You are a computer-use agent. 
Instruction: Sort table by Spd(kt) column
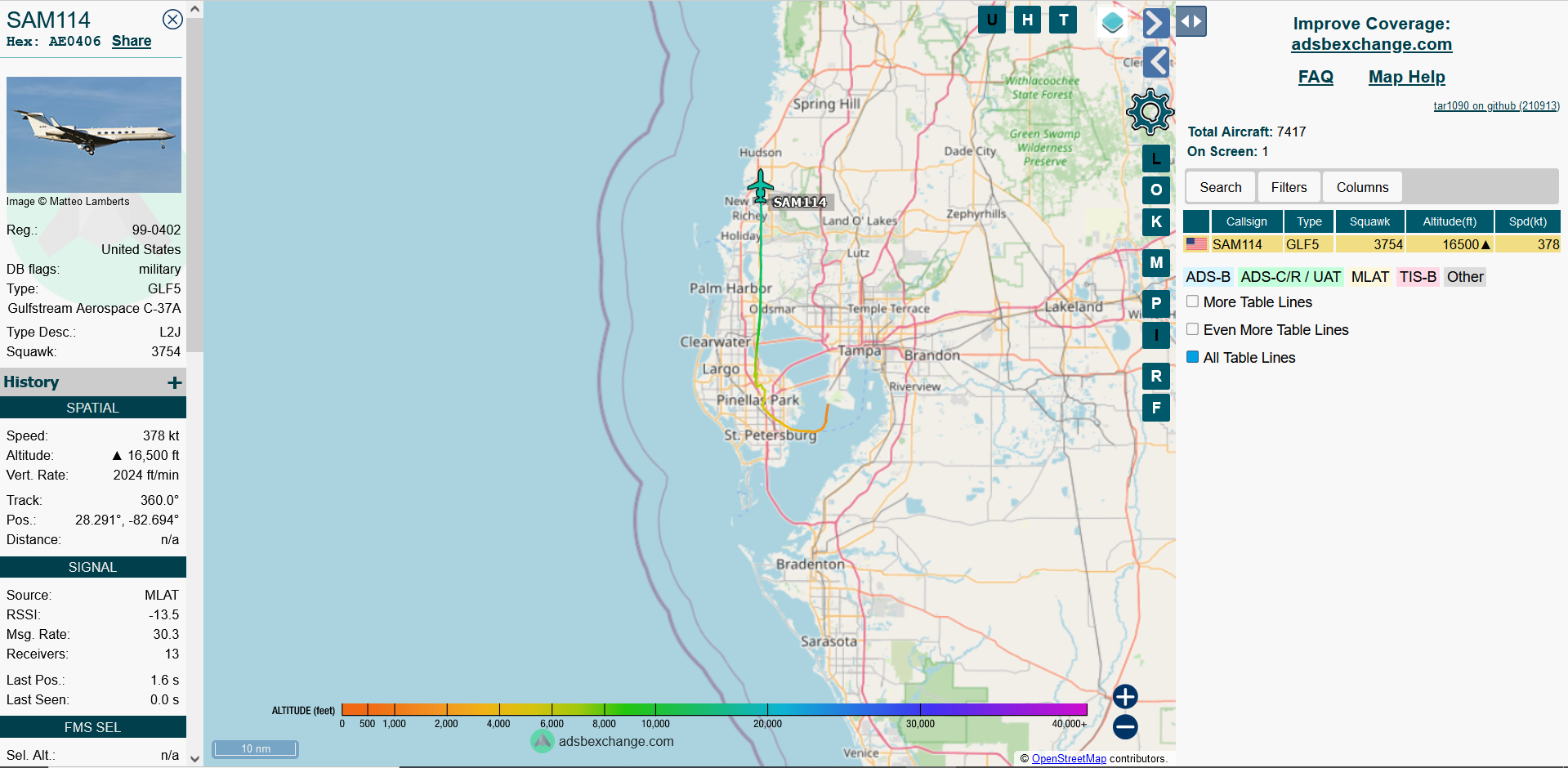1527,221
